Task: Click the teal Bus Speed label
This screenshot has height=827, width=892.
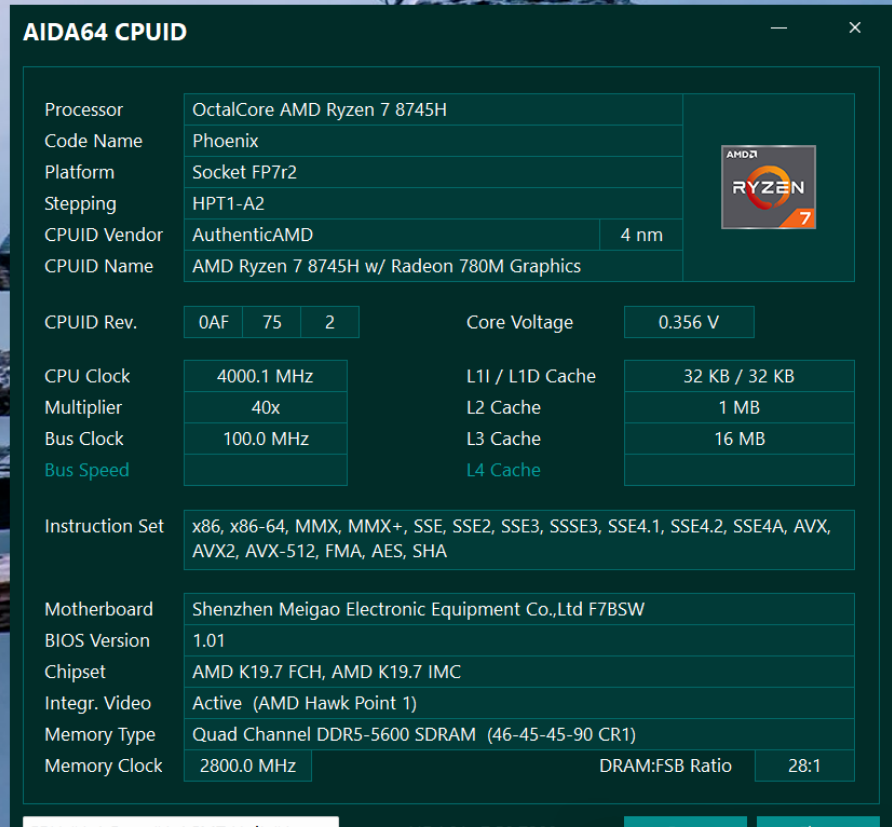Action: tap(87, 470)
